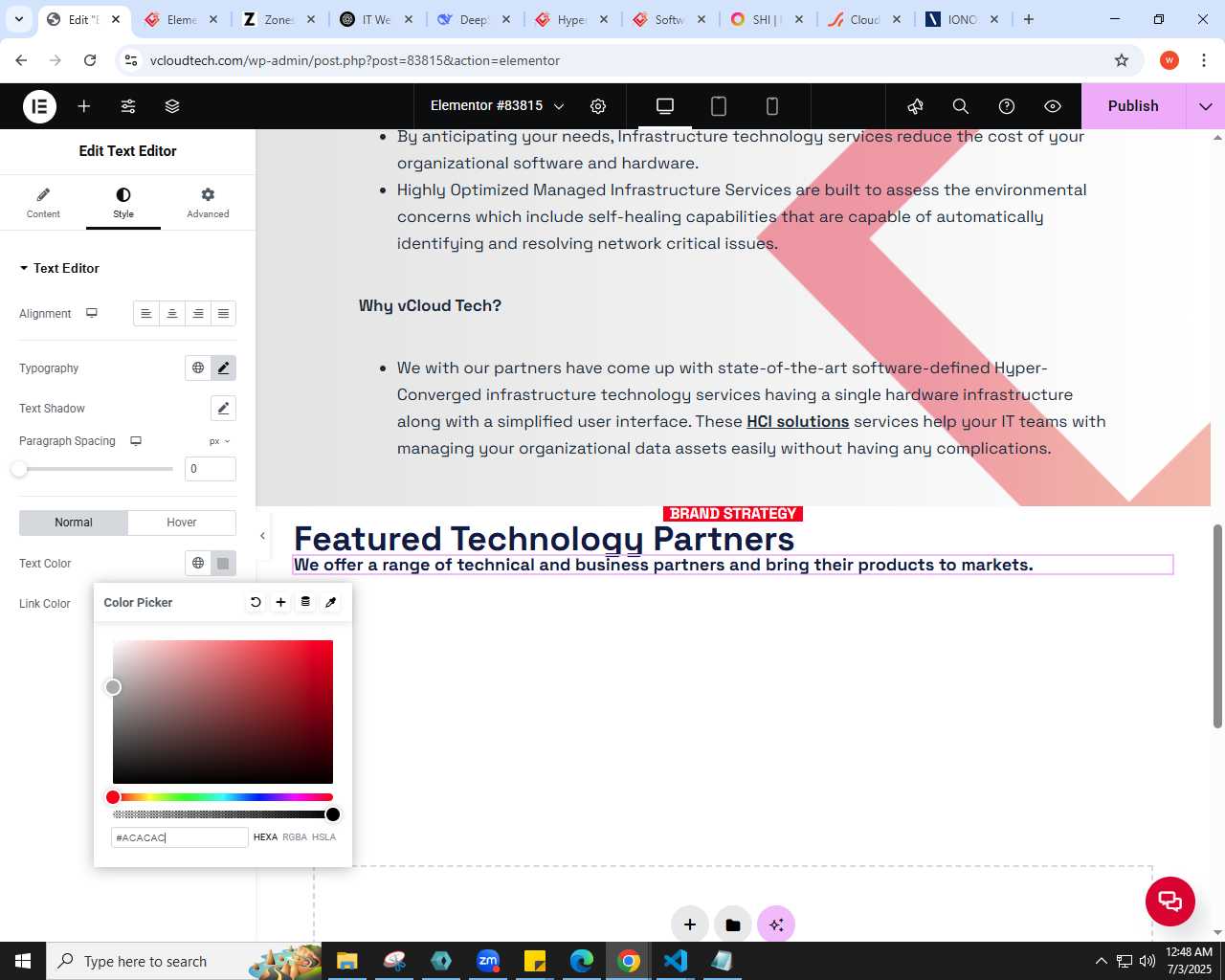Open the Elementor logo menu
Viewport: 1225px width, 980px height.
39,106
